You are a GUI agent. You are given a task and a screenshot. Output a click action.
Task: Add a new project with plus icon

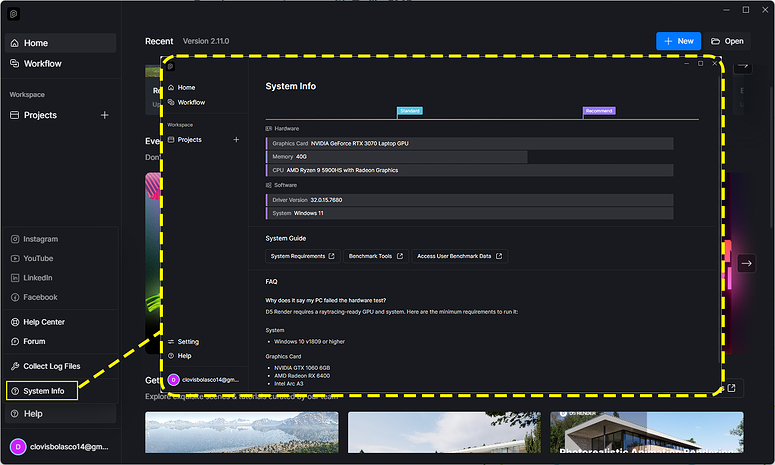[105, 115]
